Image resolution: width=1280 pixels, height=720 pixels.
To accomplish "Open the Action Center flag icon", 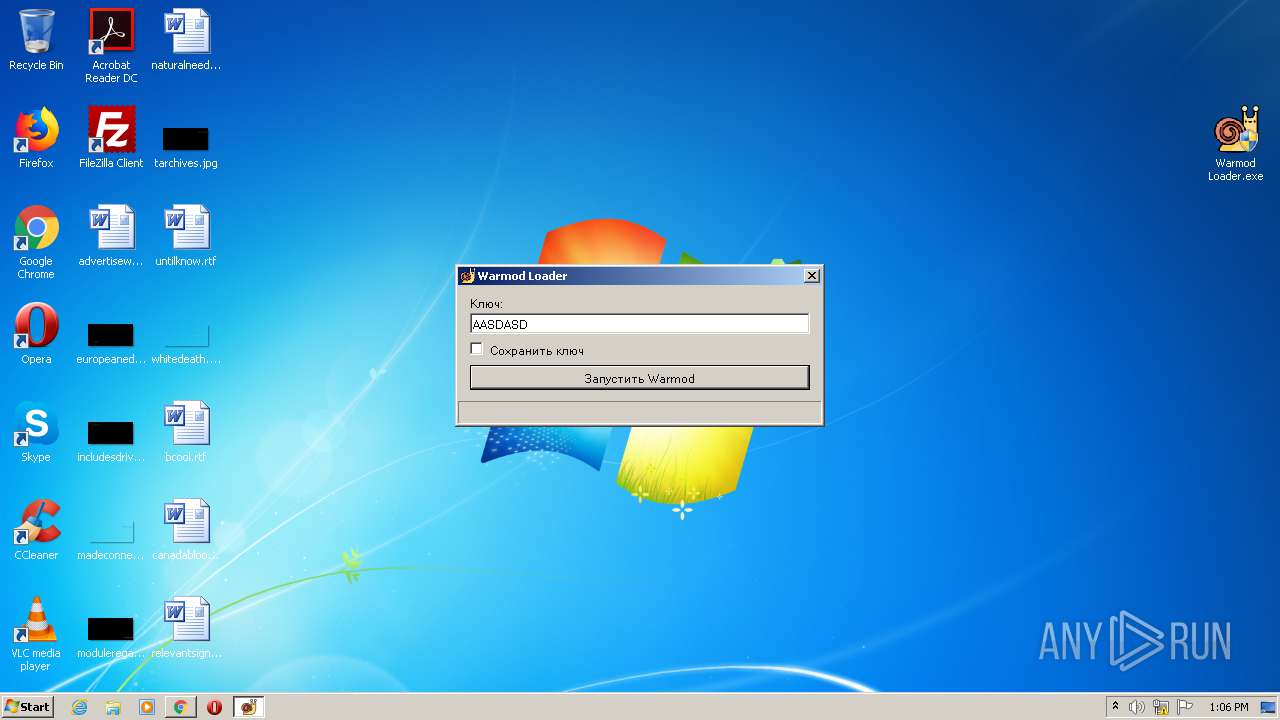I will click(1185, 707).
